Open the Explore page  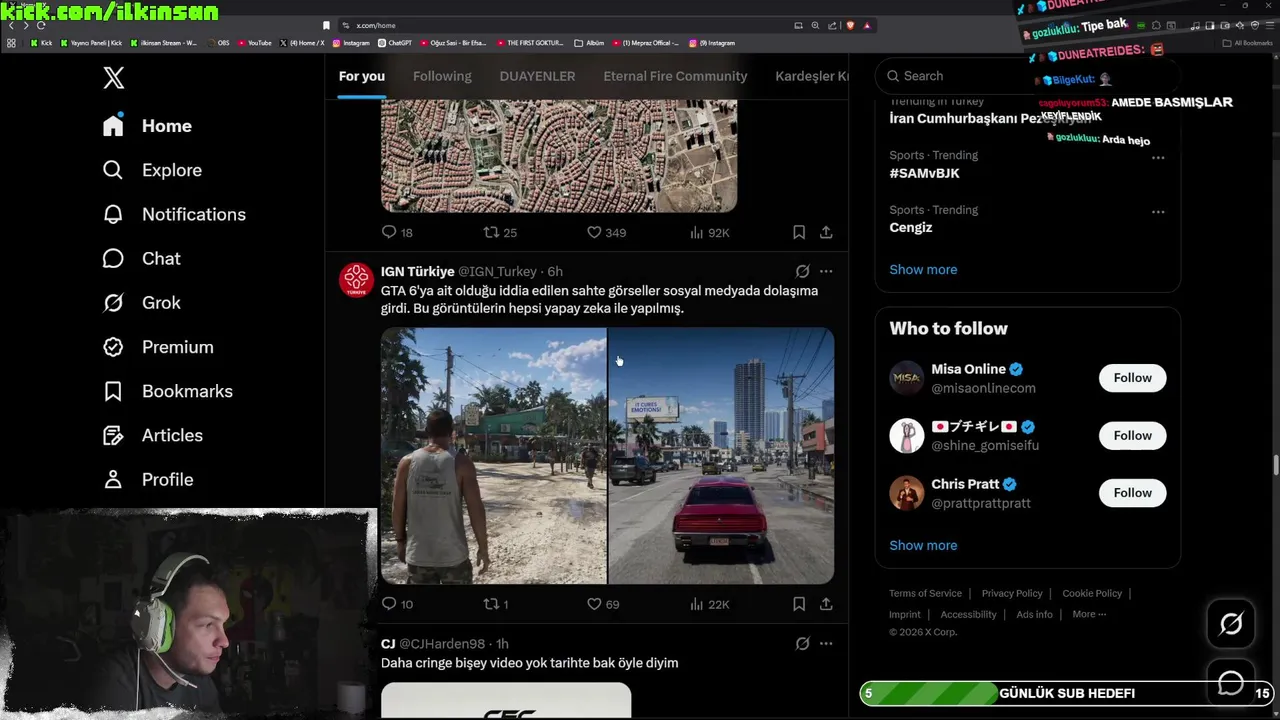pos(152,170)
